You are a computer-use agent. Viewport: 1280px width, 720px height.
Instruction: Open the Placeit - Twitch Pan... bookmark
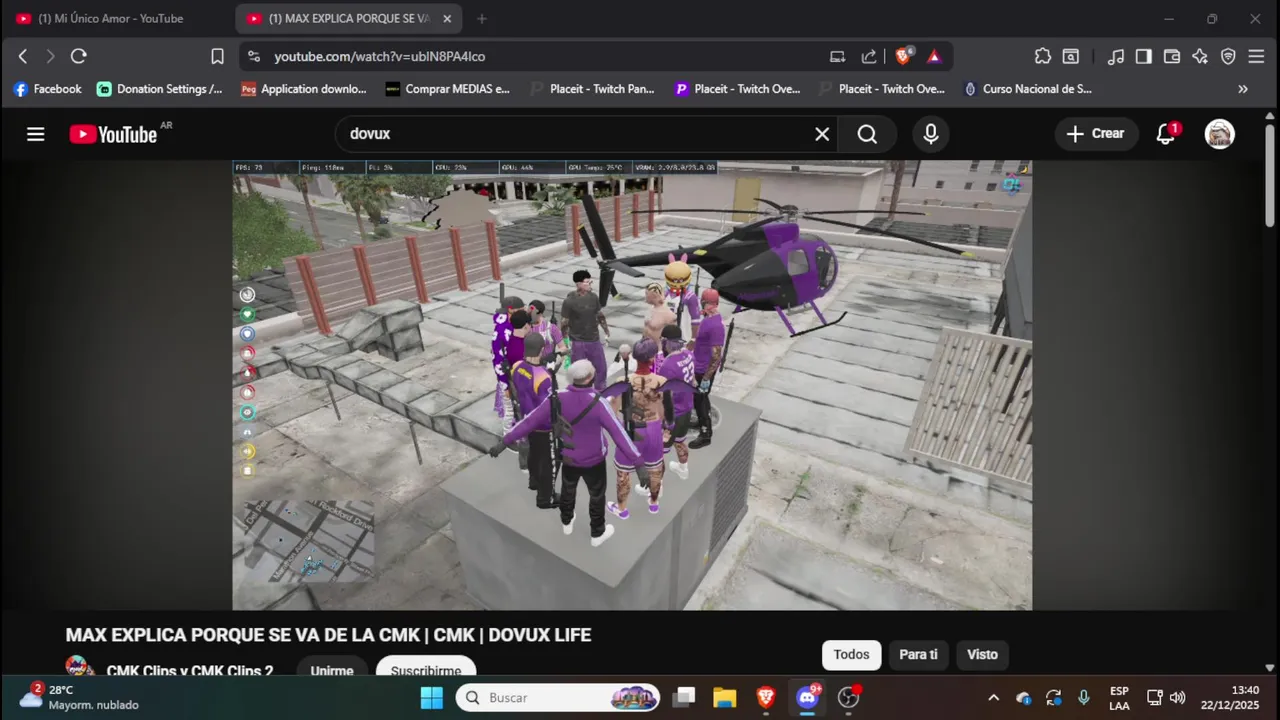click(592, 89)
